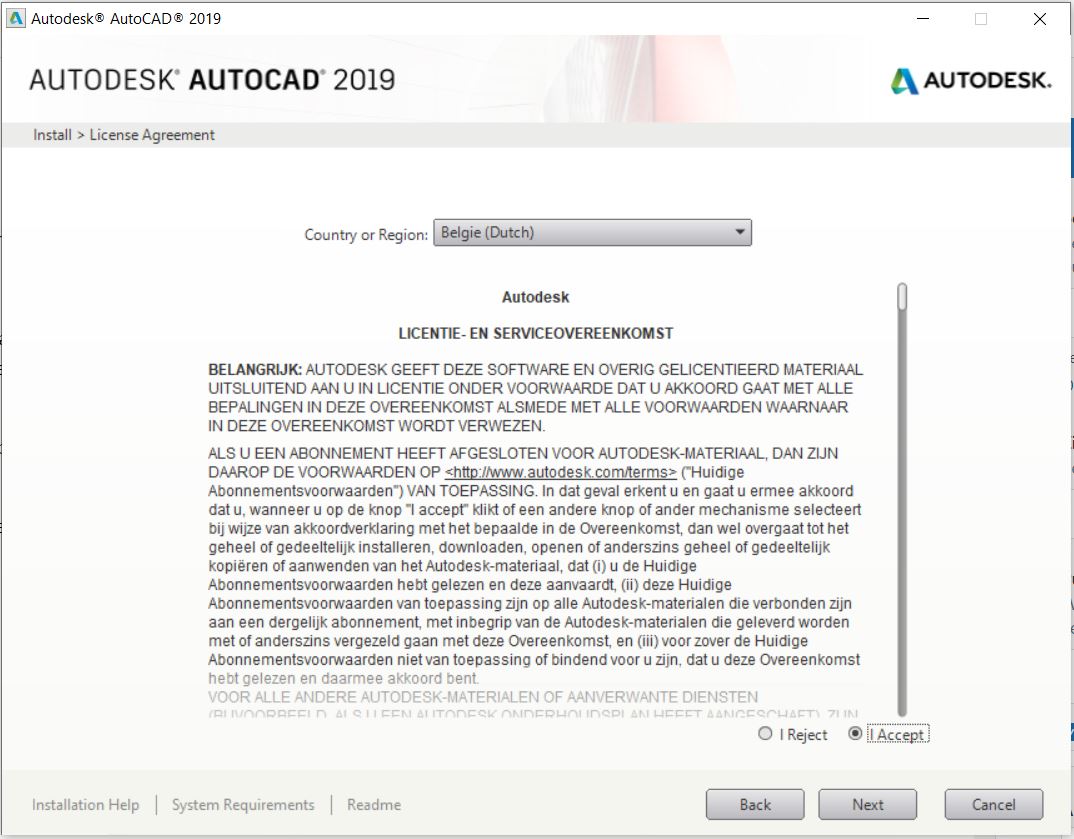Image resolution: width=1074 pixels, height=839 pixels.
Task: Click the AutoCAD icon in title bar
Action: (x=16, y=18)
